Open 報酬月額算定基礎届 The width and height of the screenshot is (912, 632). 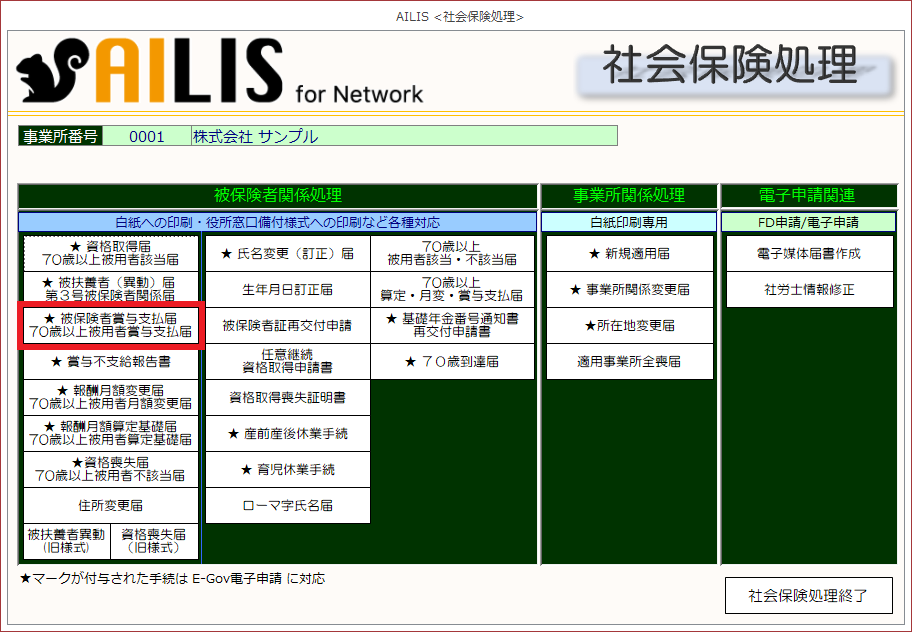[111, 433]
